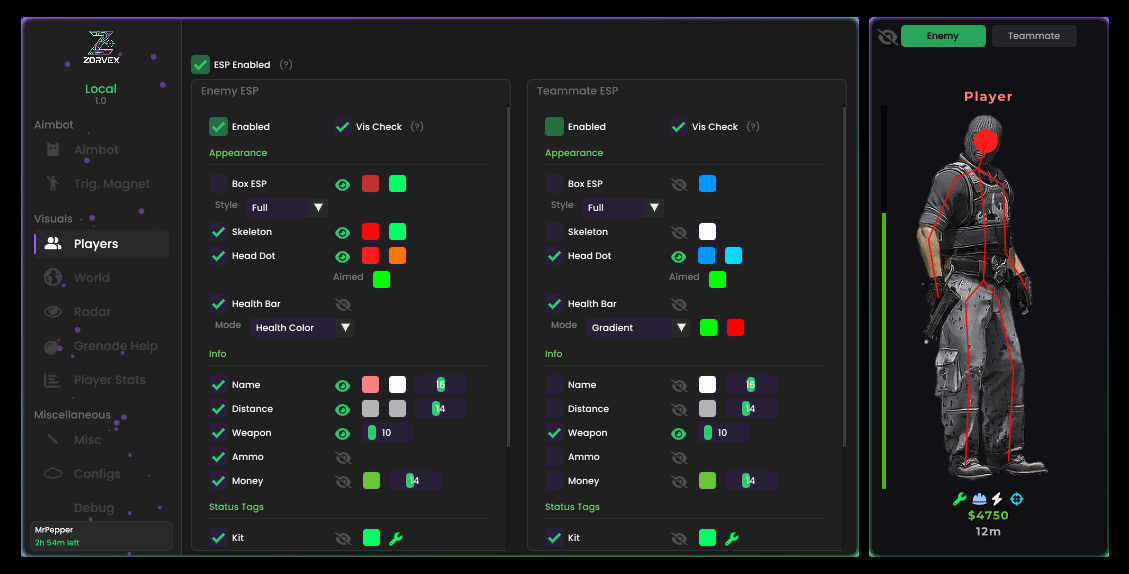
Task: Open the Aimbot section icon
Action: 53,150
